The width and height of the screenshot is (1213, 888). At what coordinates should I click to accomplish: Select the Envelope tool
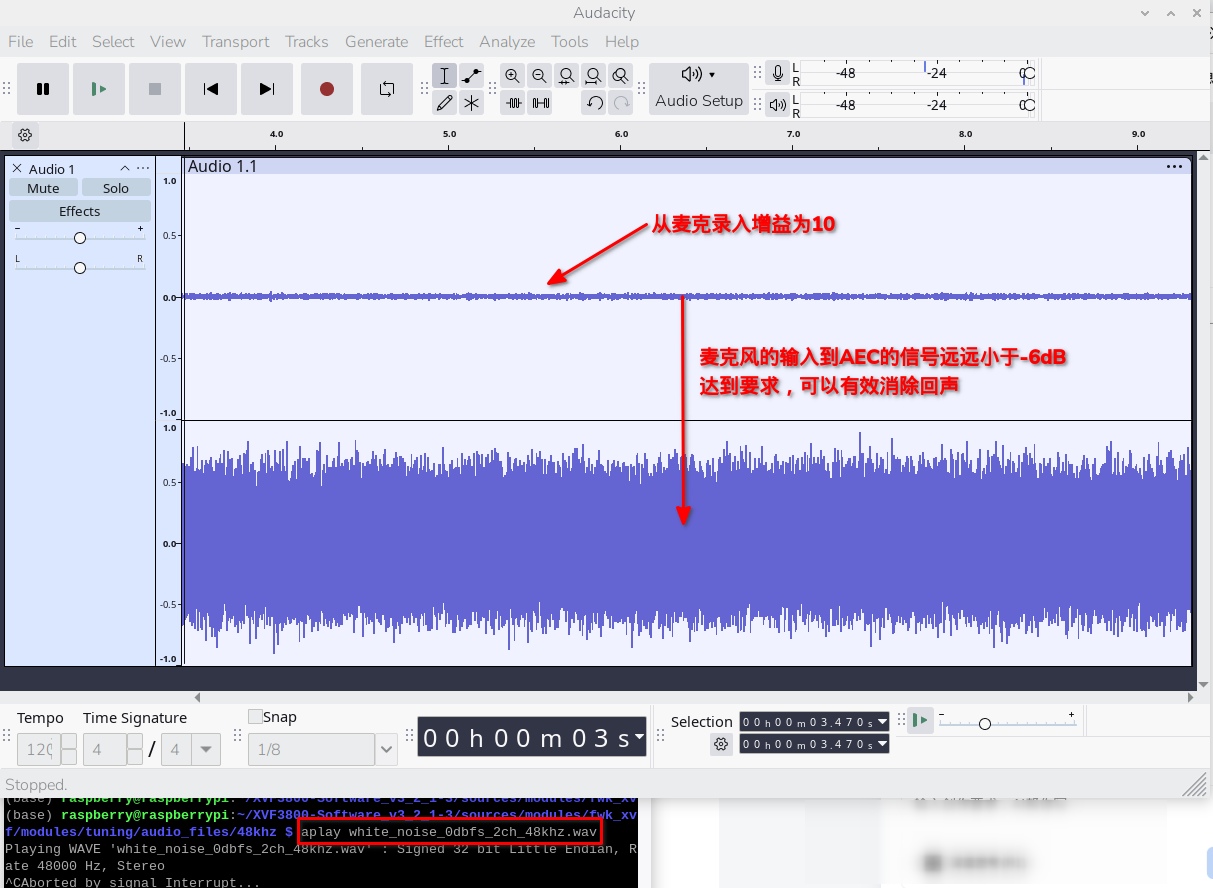[x=471, y=76]
